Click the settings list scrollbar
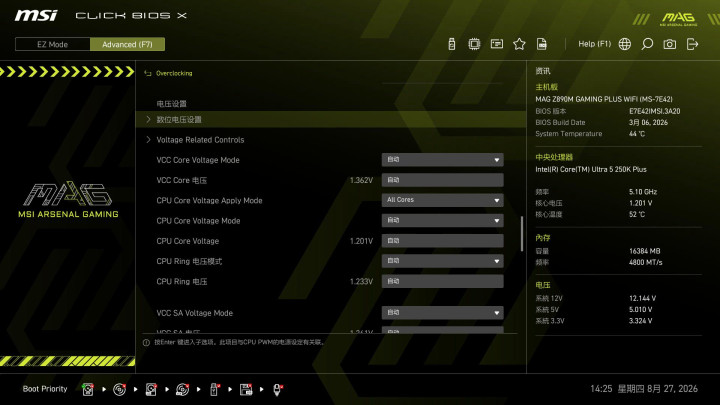Screen dimensions: 720x405 tap(522, 234)
